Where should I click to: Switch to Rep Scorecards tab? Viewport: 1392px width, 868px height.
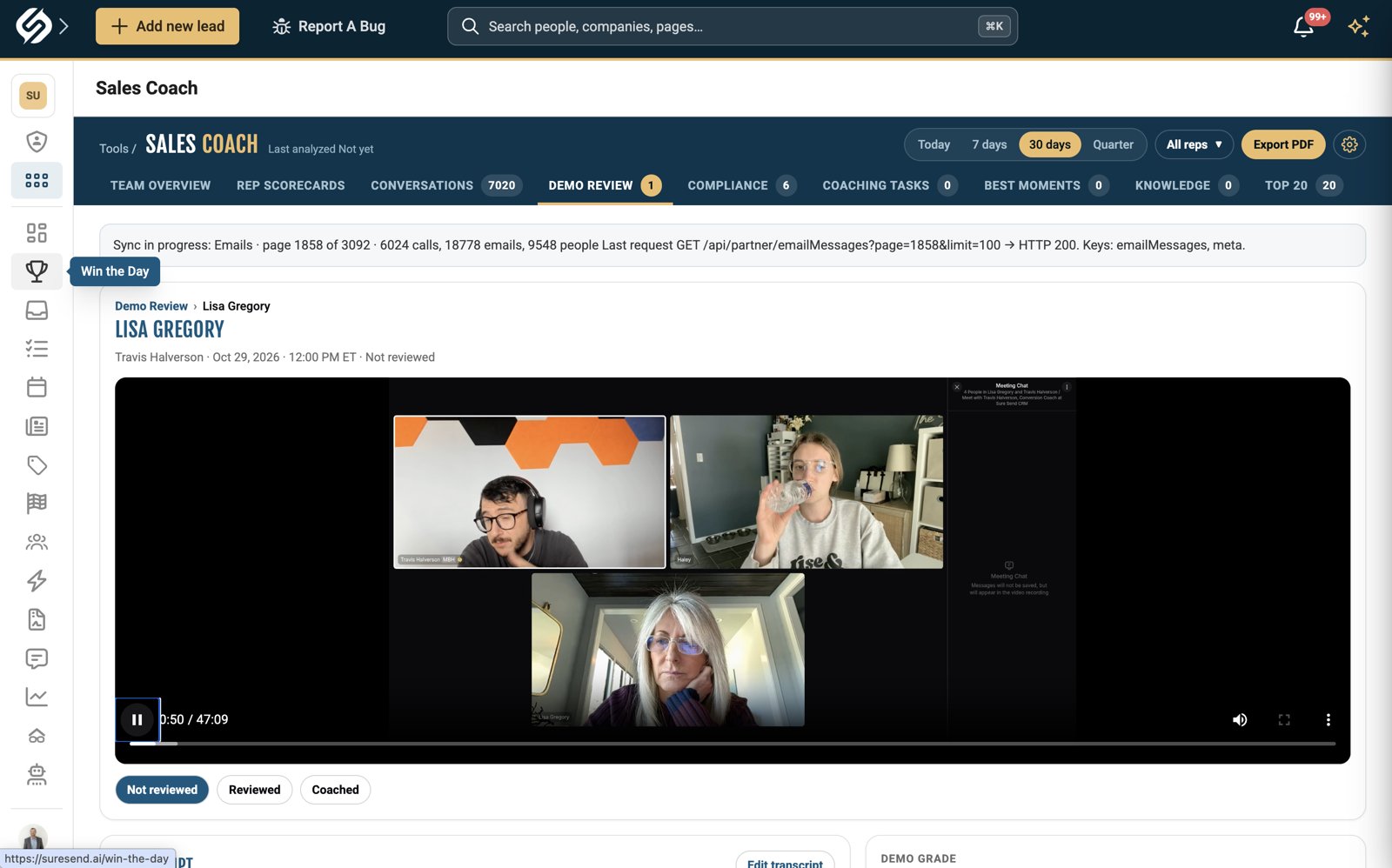pos(291,185)
